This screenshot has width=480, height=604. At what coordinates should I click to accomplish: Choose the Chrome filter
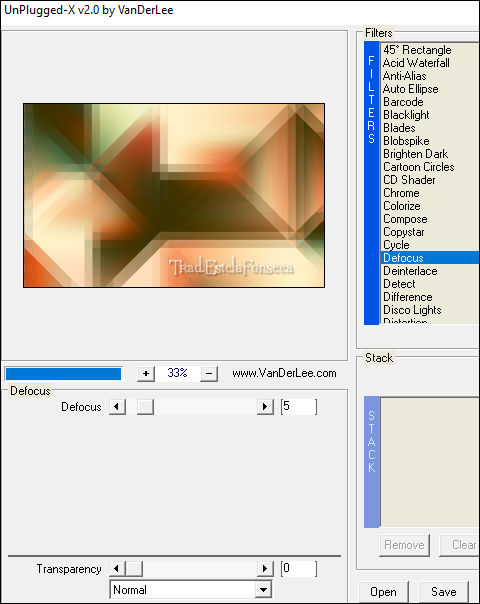401,193
